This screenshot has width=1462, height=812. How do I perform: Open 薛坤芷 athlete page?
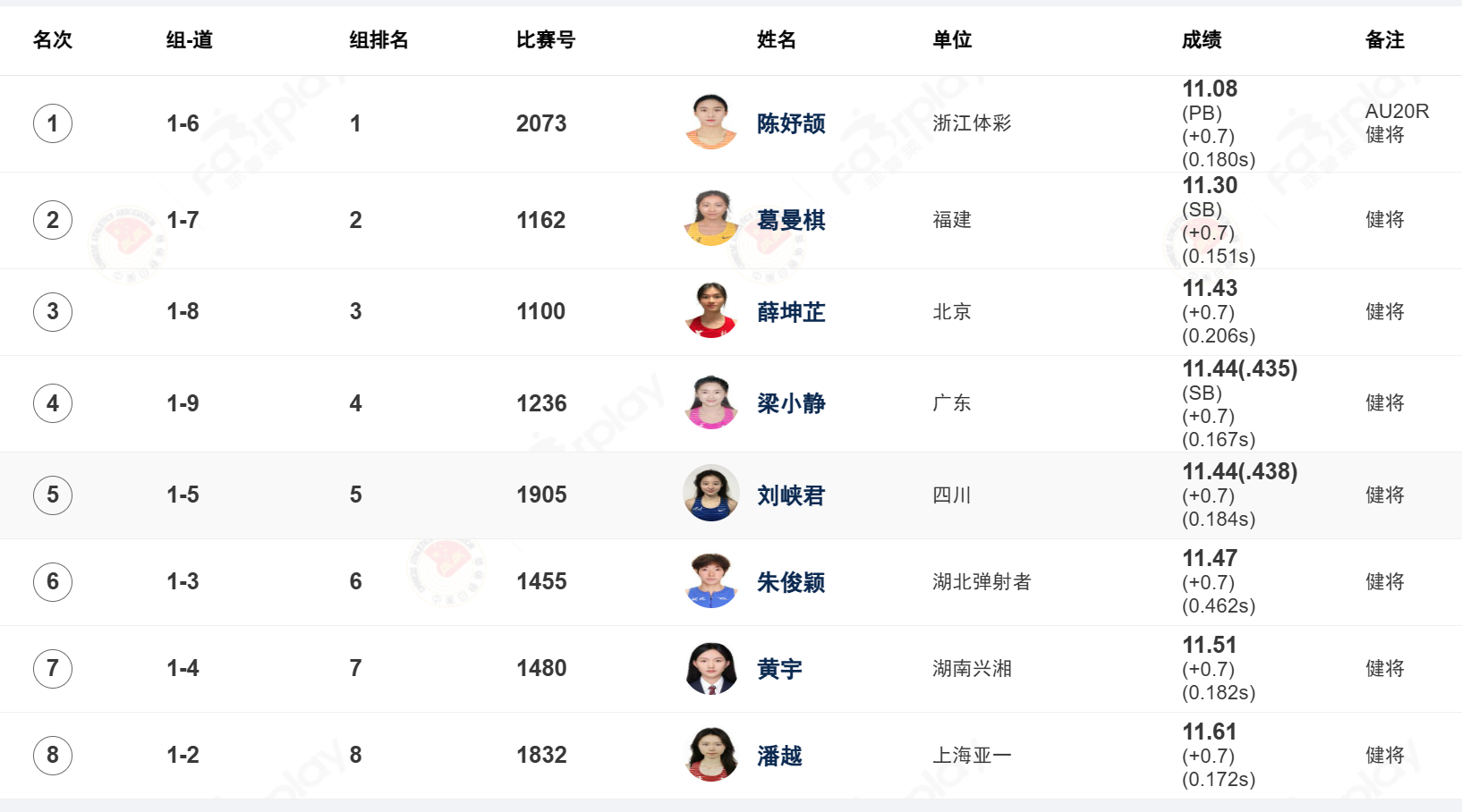[791, 312]
